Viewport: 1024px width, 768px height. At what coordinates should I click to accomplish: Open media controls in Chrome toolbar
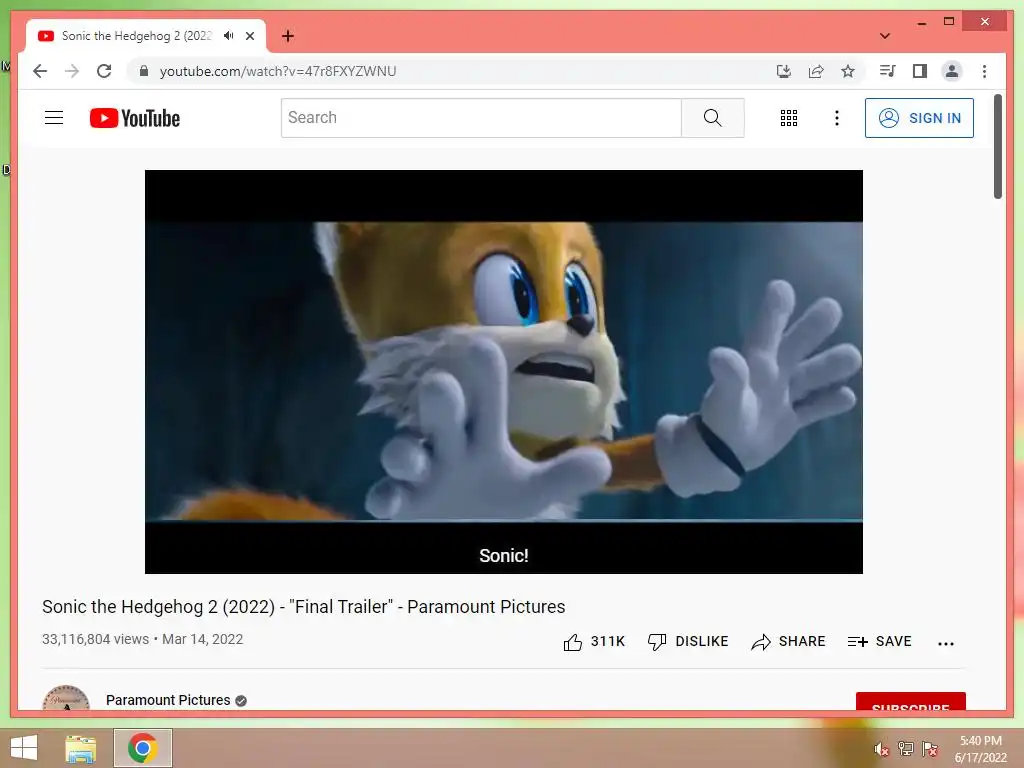tap(888, 71)
